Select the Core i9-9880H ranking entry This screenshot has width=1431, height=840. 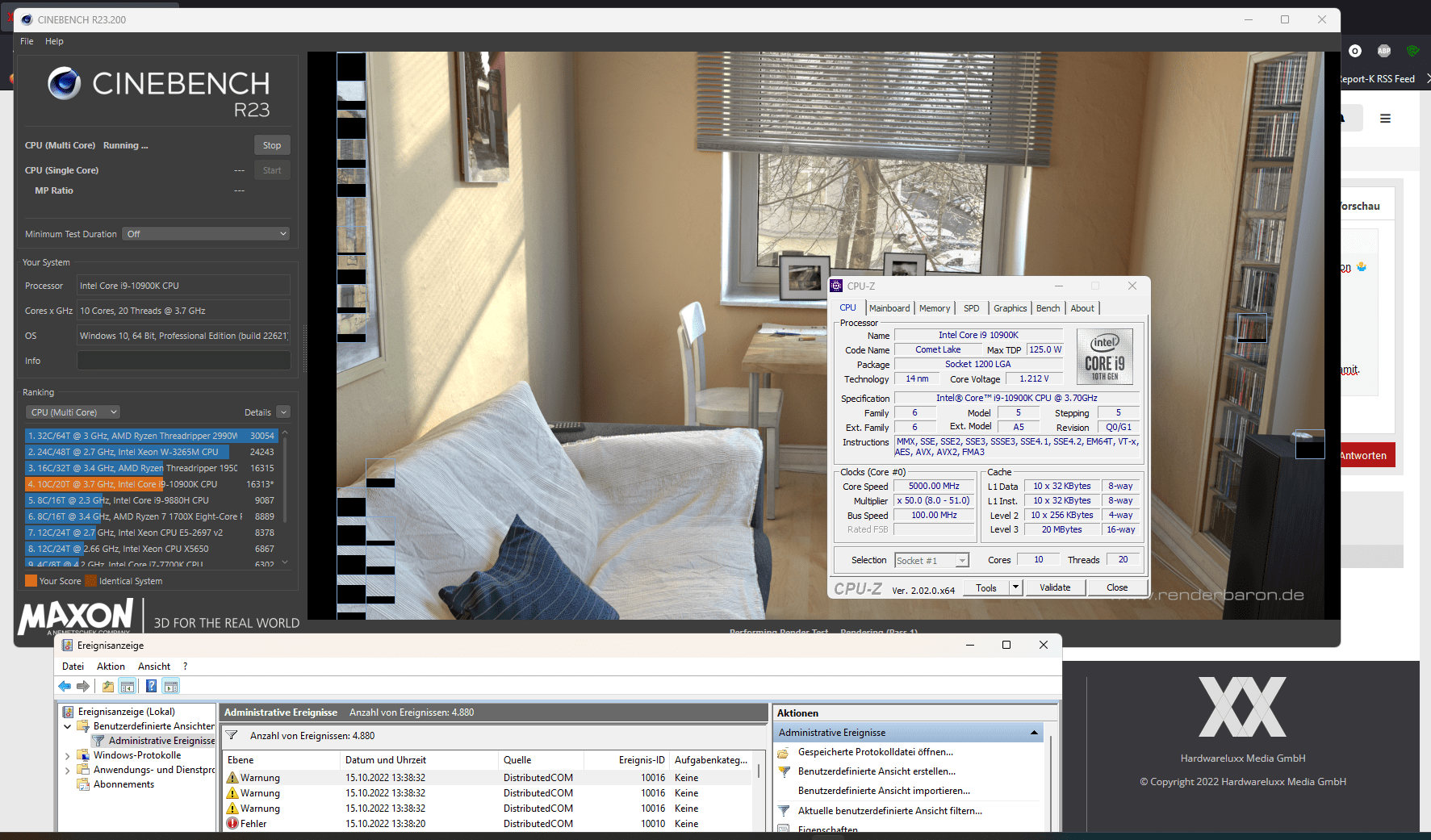click(x=152, y=500)
